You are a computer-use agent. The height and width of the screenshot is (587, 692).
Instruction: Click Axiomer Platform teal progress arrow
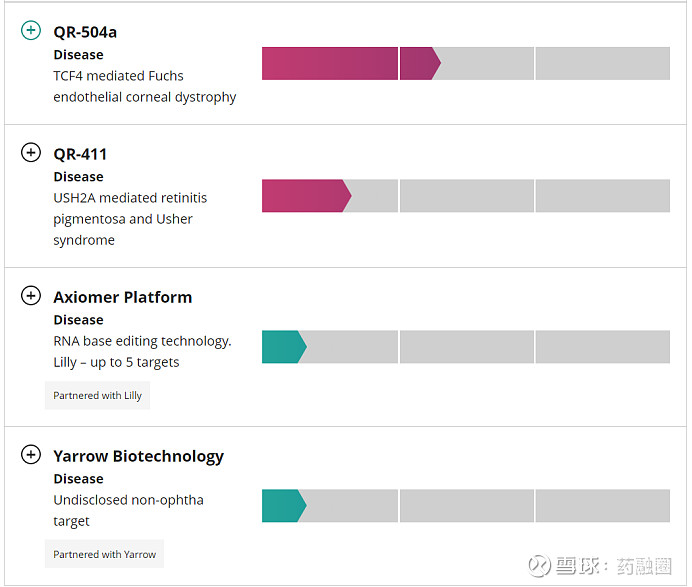click(x=284, y=347)
